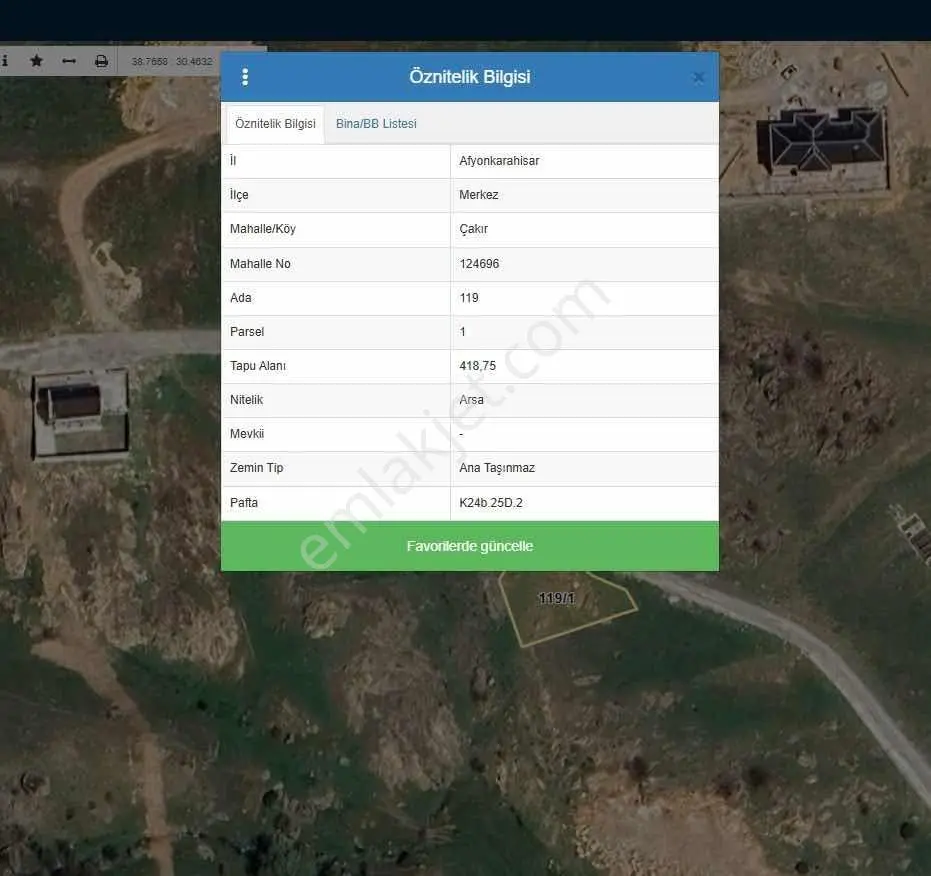Image resolution: width=931 pixels, height=876 pixels.
Task: Click the map coordinates readout in toolbar
Action: pyautogui.click(x=172, y=61)
